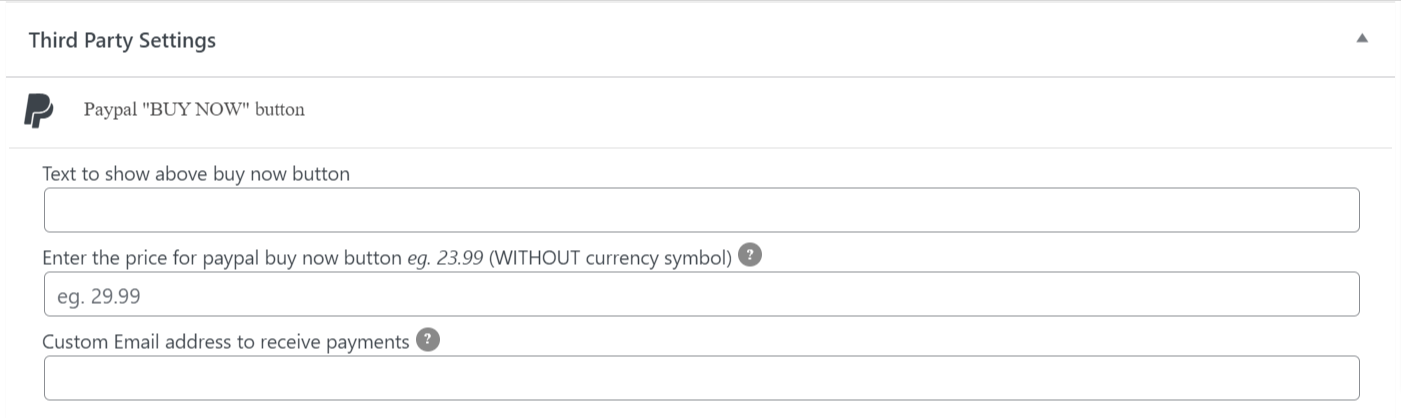The width and height of the screenshot is (1401, 418).
Task: Select the Paypal "BUY NOW" button section title
Action: [194, 110]
